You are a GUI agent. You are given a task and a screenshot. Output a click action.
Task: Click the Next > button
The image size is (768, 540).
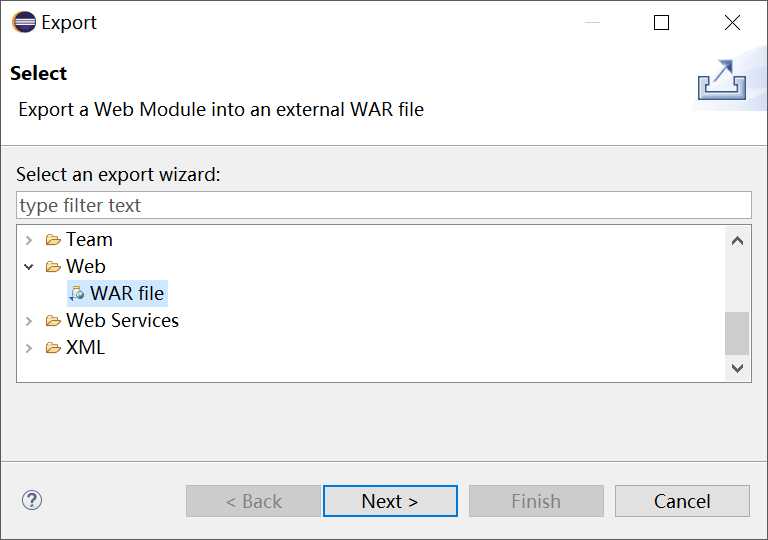(390, 501)
